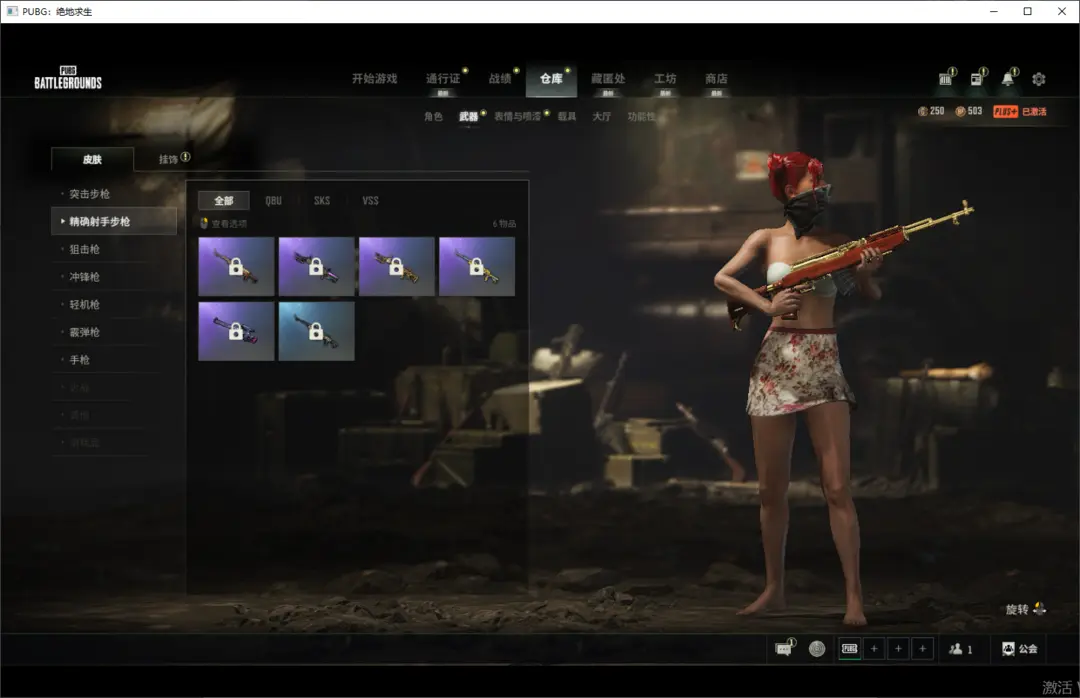Click the round target icon beside chat

[817, 648]
